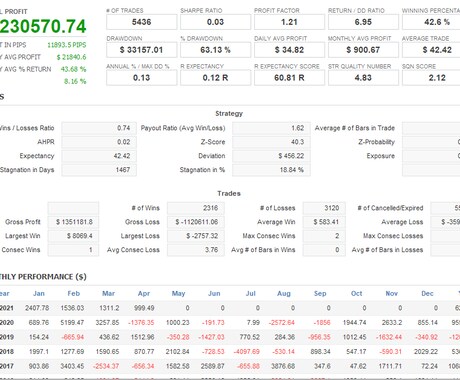Select the Stagnation in Days field 1467

[99, 170]
